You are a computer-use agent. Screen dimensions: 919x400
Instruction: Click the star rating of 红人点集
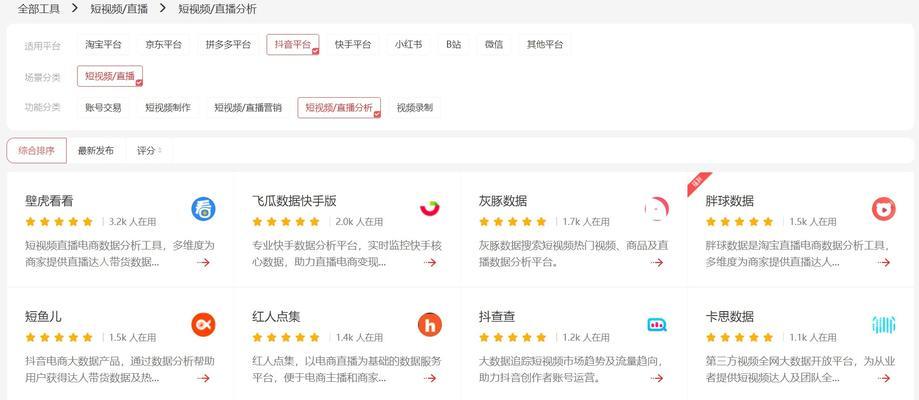click(x=286, y=337)
